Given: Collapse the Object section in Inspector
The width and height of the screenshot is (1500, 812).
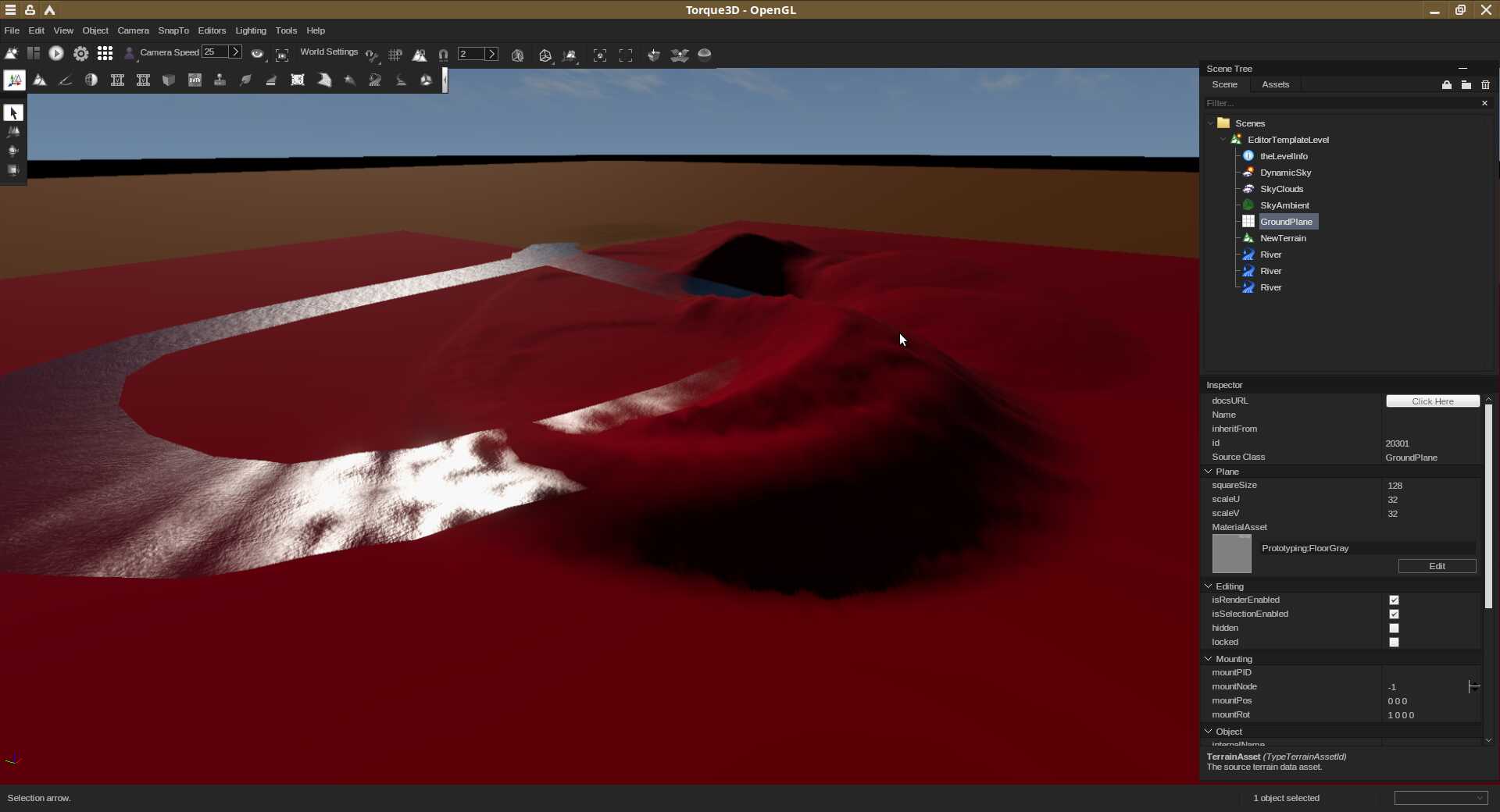Looking at the screenshot, I should (x=1209, y=732).
